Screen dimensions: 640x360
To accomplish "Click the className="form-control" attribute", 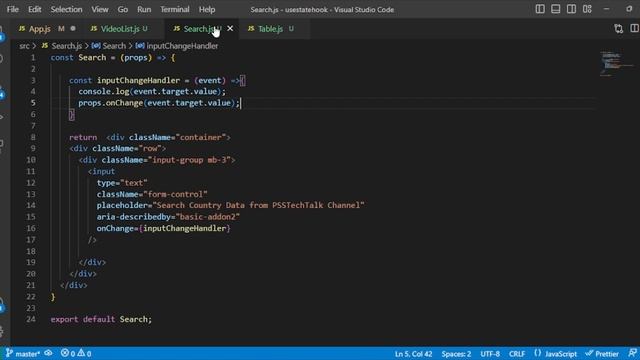I will pyautogui.click(x=152, y=194).
